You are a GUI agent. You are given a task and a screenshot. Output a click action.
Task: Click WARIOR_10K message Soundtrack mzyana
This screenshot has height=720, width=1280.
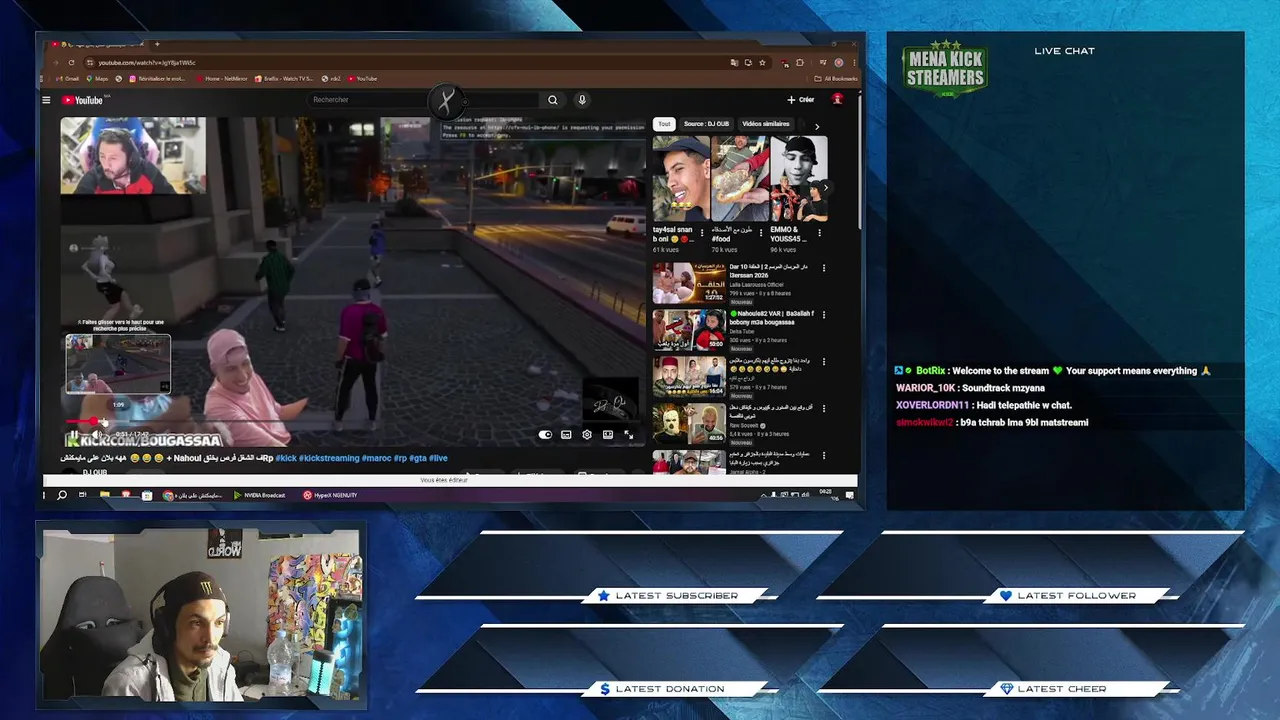click(x=970, y=388)
